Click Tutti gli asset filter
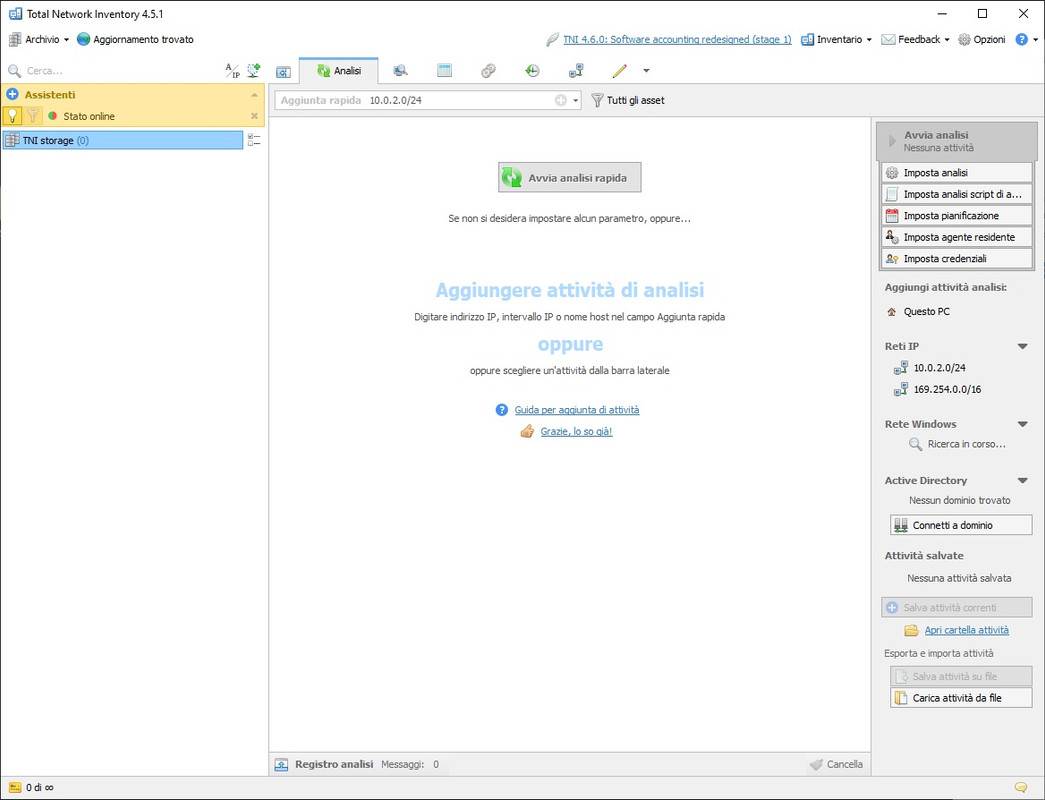 coord(628,101)
